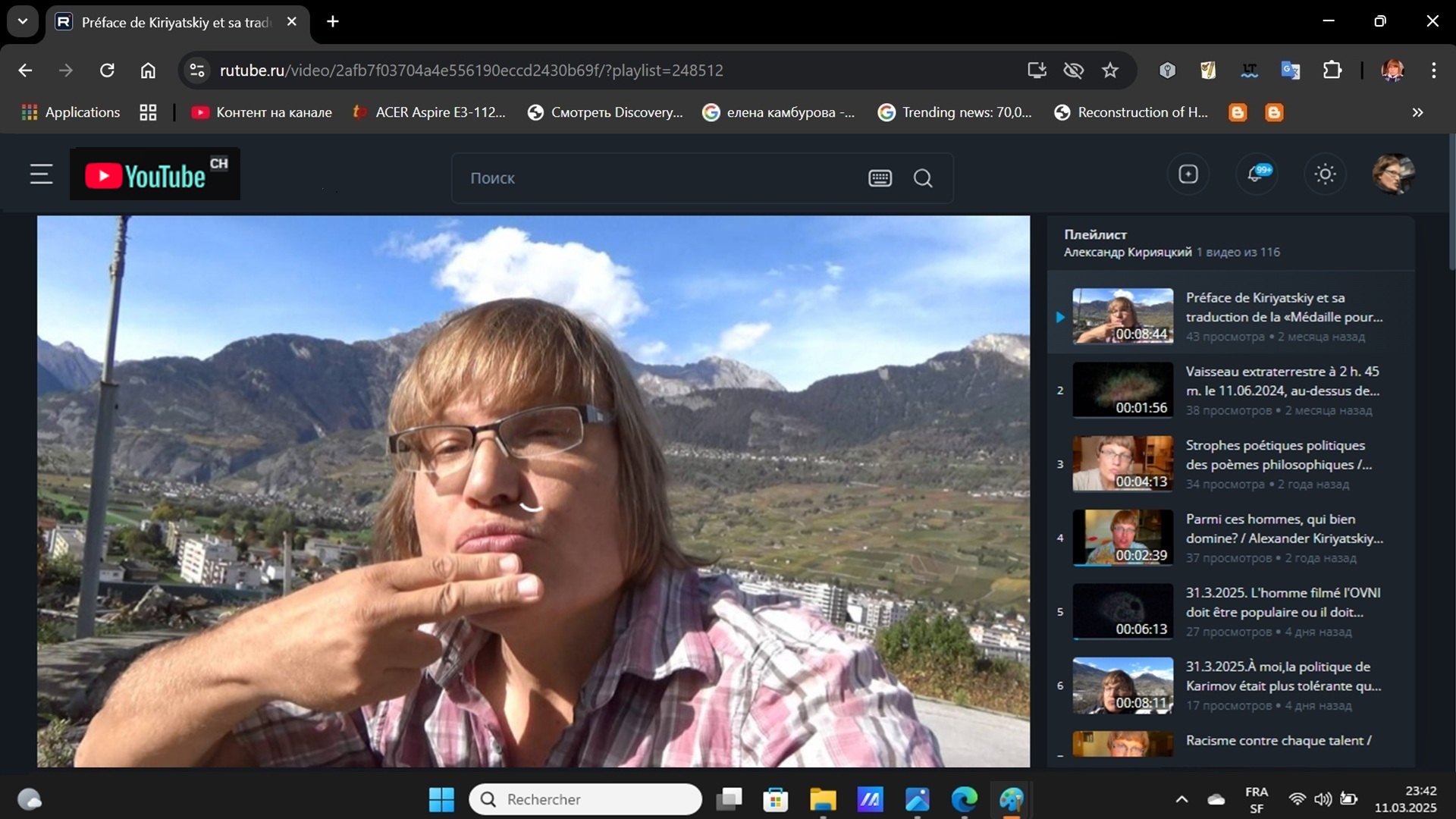
Task: Click in the address bar URL
Action: coord(471,71)
